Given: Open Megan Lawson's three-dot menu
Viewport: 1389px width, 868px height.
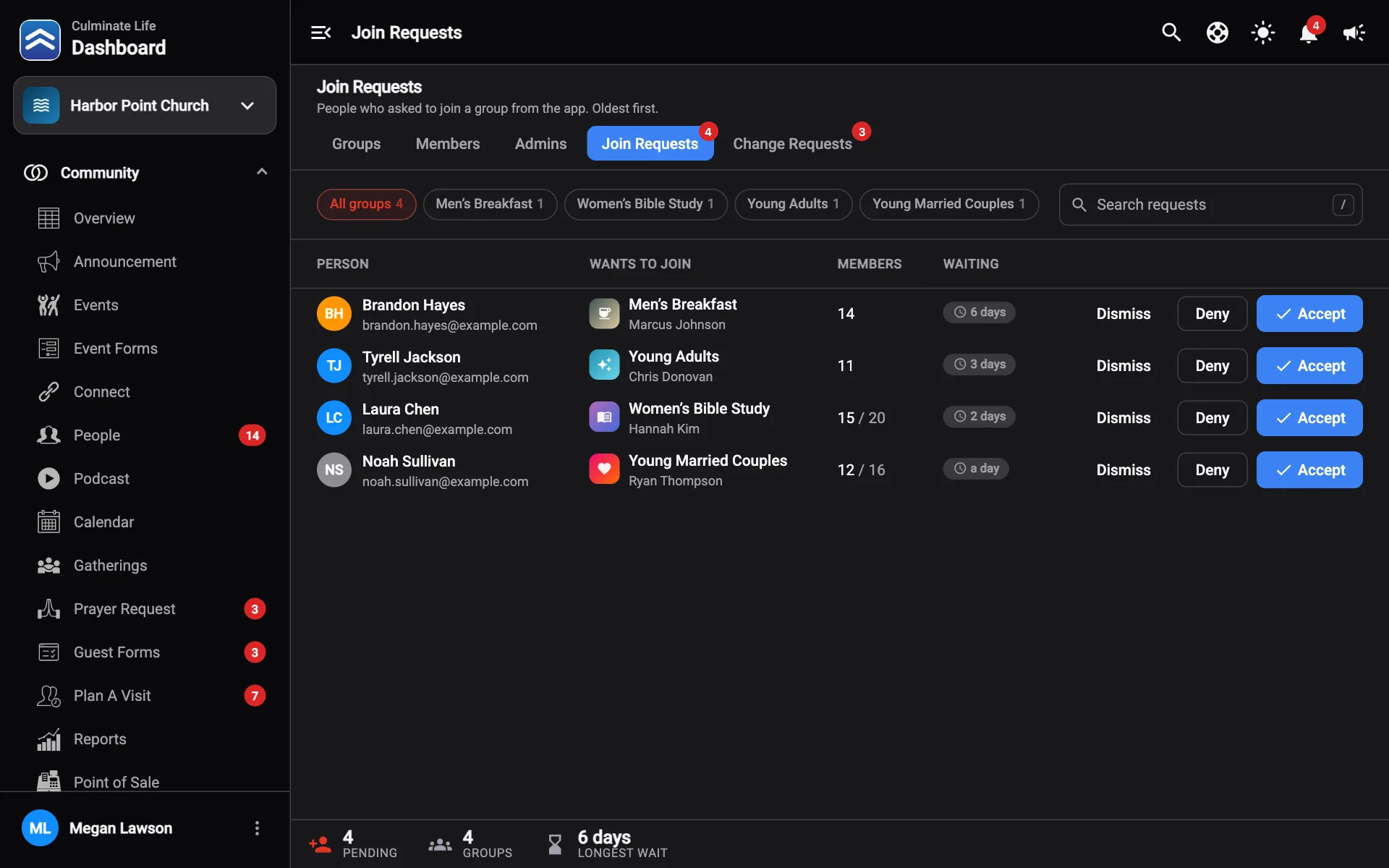Looking at the screenshot, I should (x=257, y=828).
